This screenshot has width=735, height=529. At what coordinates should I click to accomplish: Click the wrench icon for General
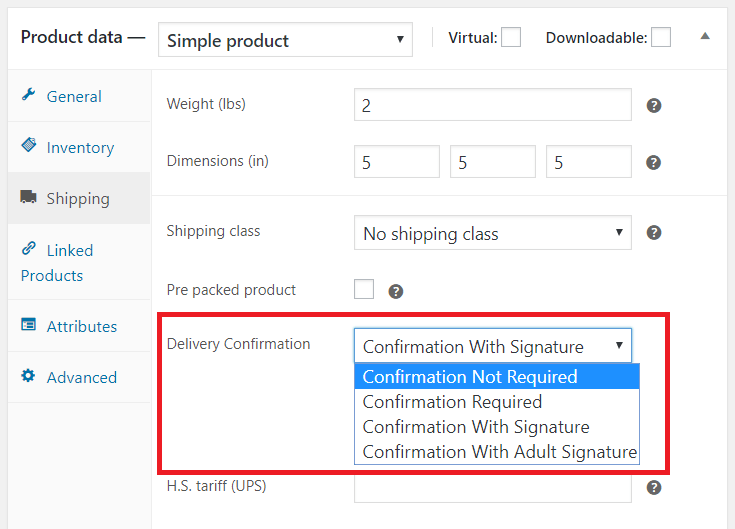pyautogui.click(x=28, y=95)
